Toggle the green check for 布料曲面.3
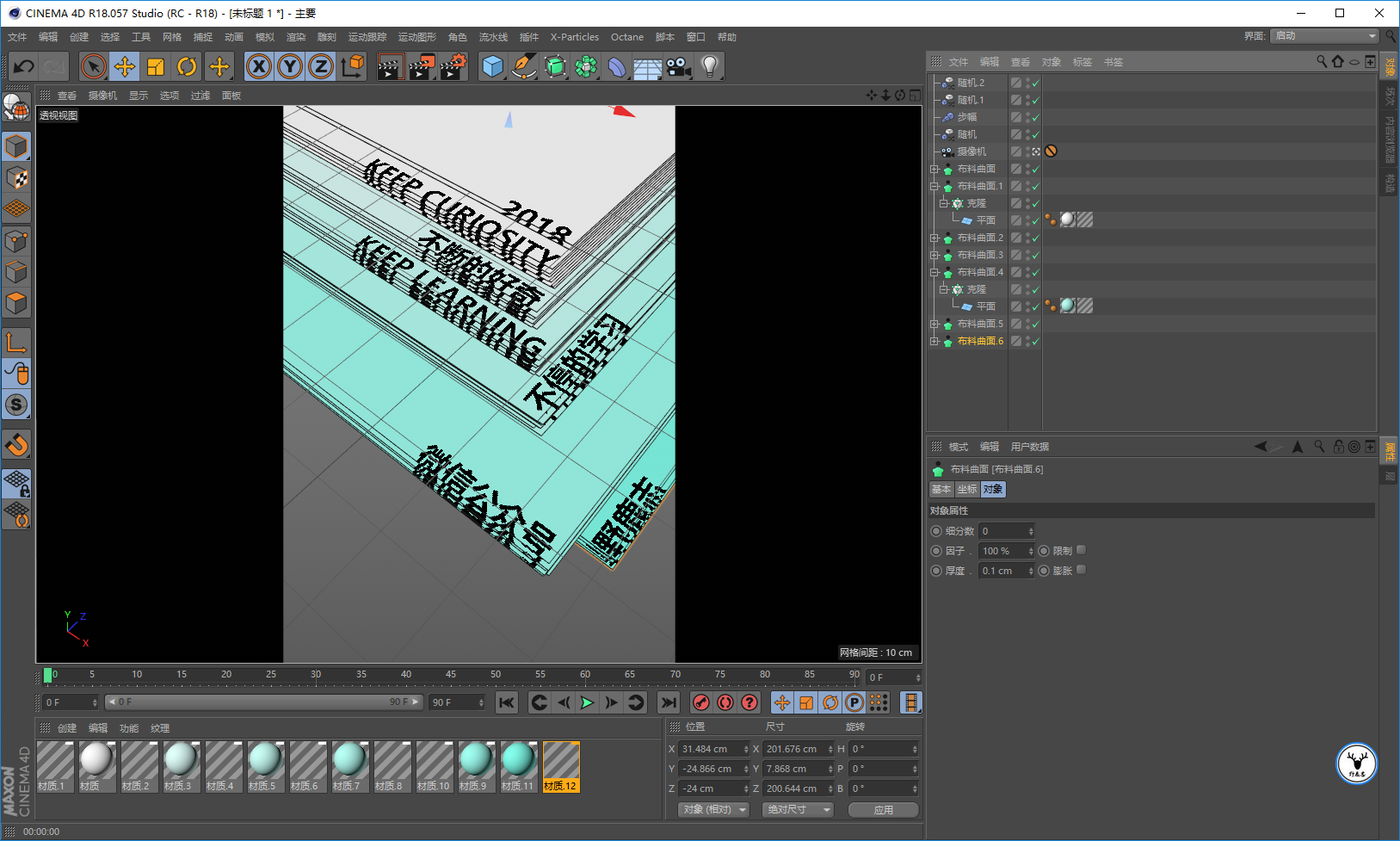This screenshot has width=1400, height=841. [x=1036, y=255]
